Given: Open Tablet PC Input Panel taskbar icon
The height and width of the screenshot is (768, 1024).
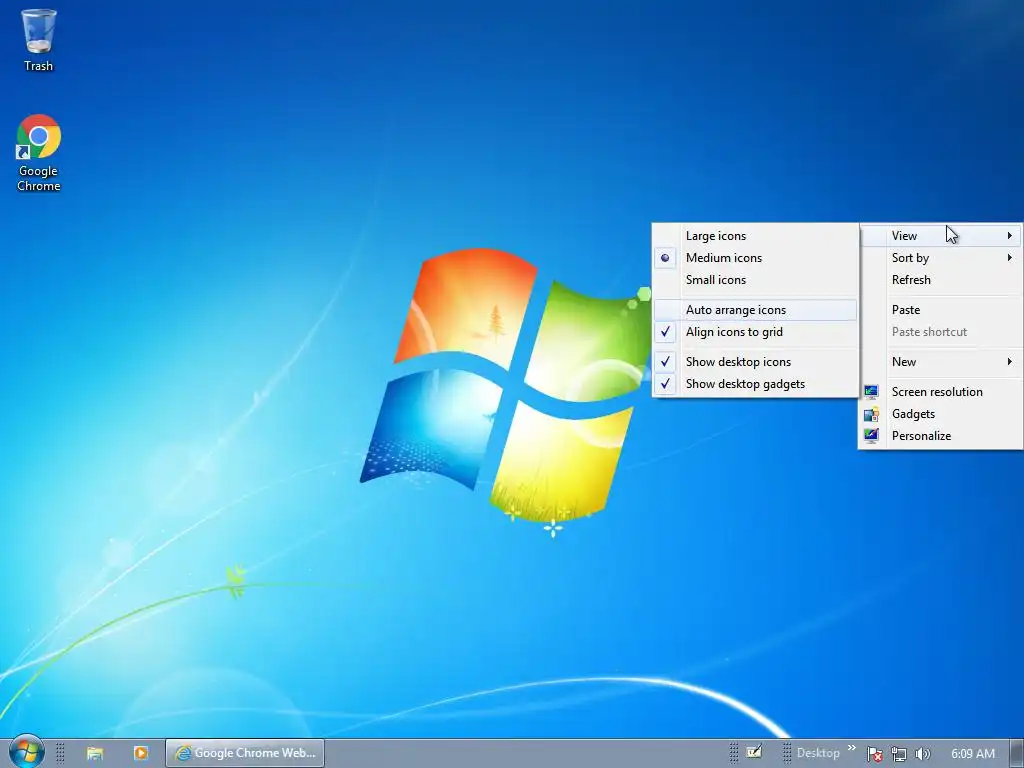Looking at the screenshot, I should pos(754,752).
